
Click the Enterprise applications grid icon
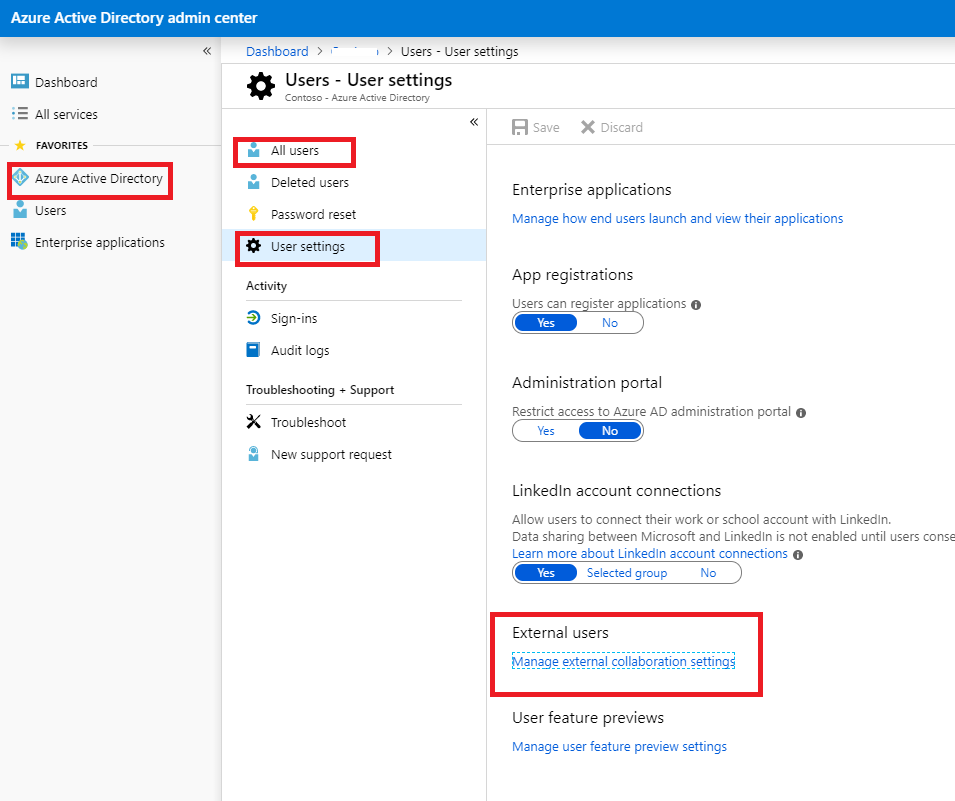19,241
